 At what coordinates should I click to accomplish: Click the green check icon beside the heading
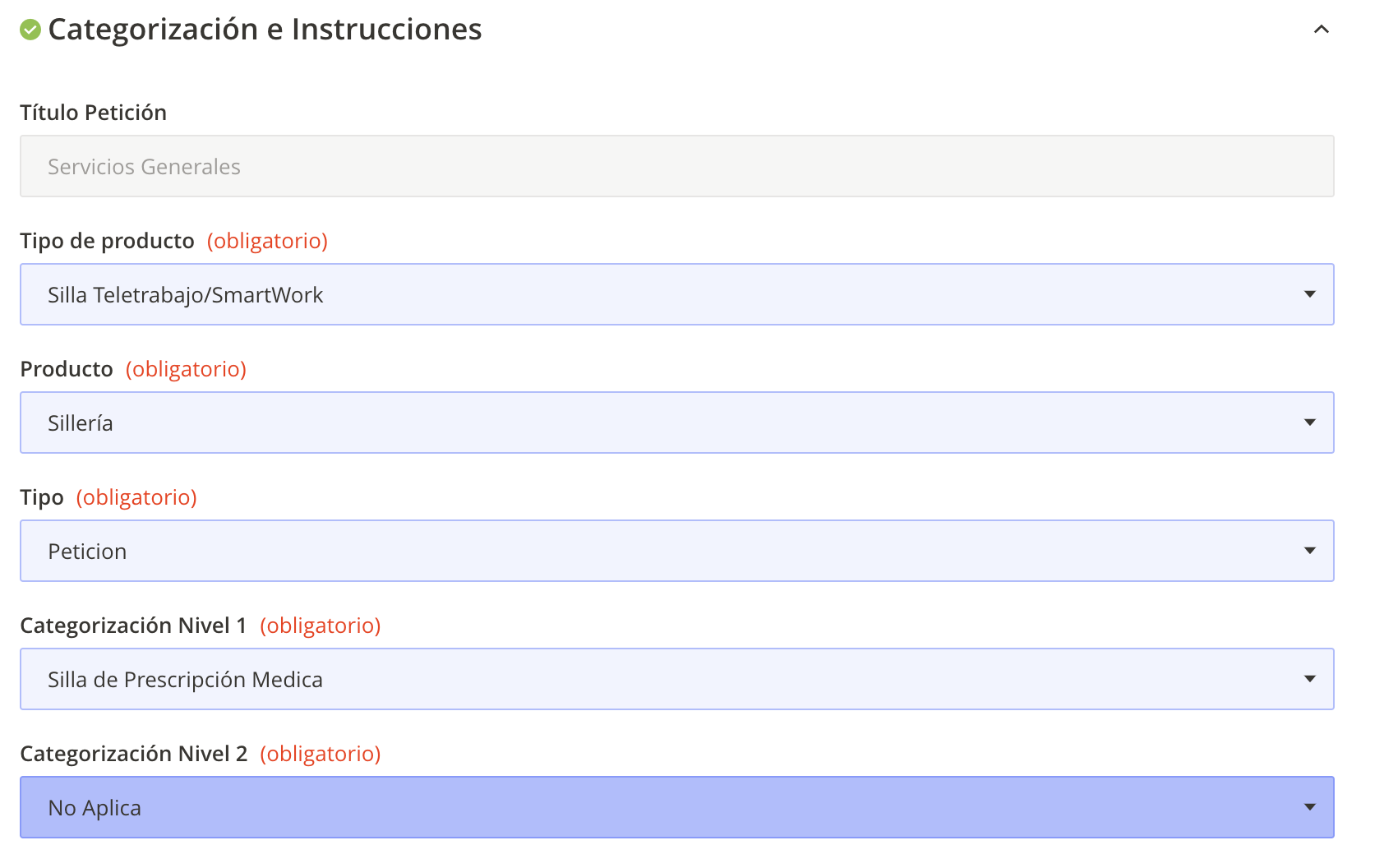click(30, 30)
